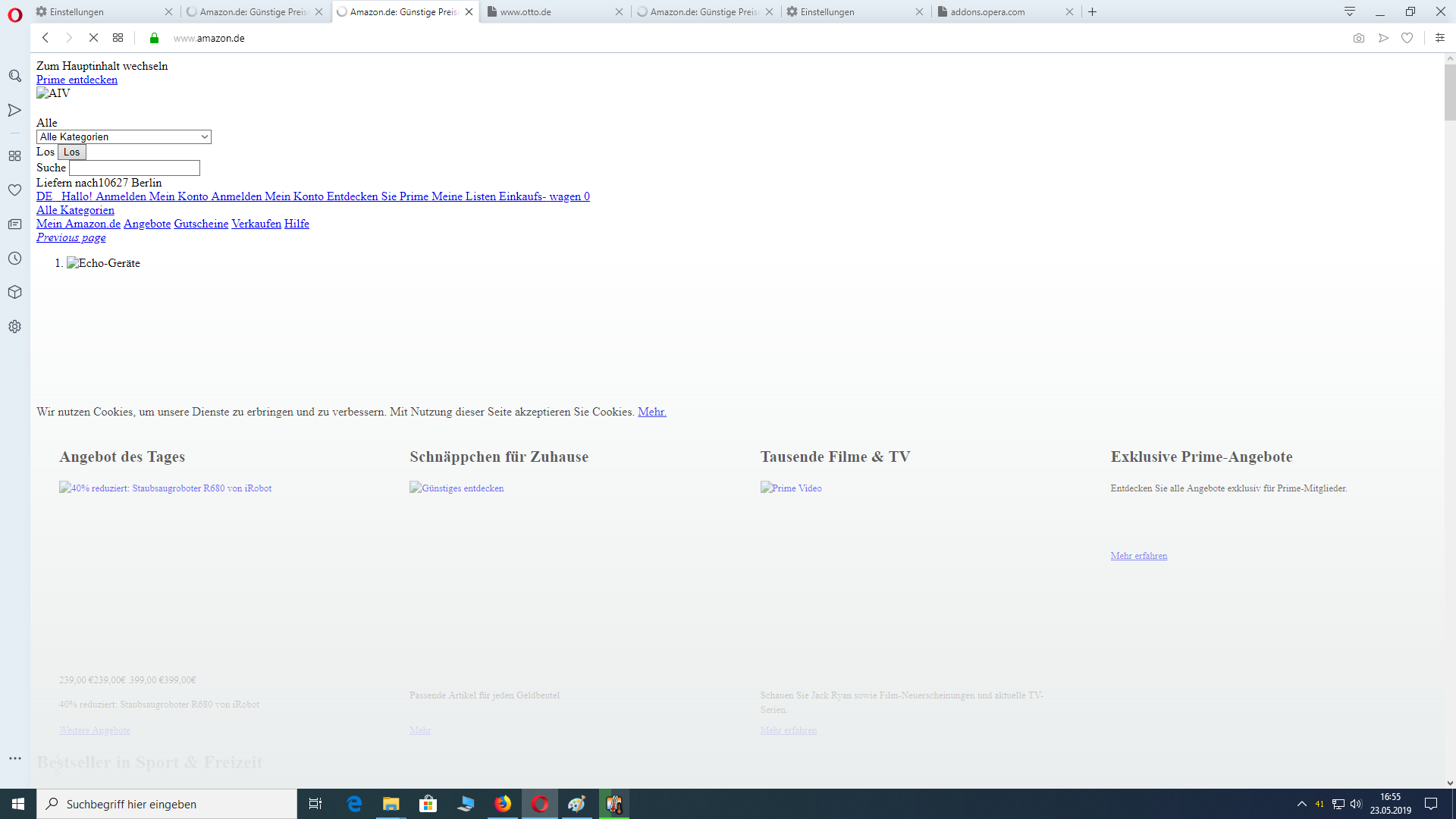Open the taskbar clock showing 16:55
Viewport: 1456px width, 819px height.
[x=1390, y=804]
